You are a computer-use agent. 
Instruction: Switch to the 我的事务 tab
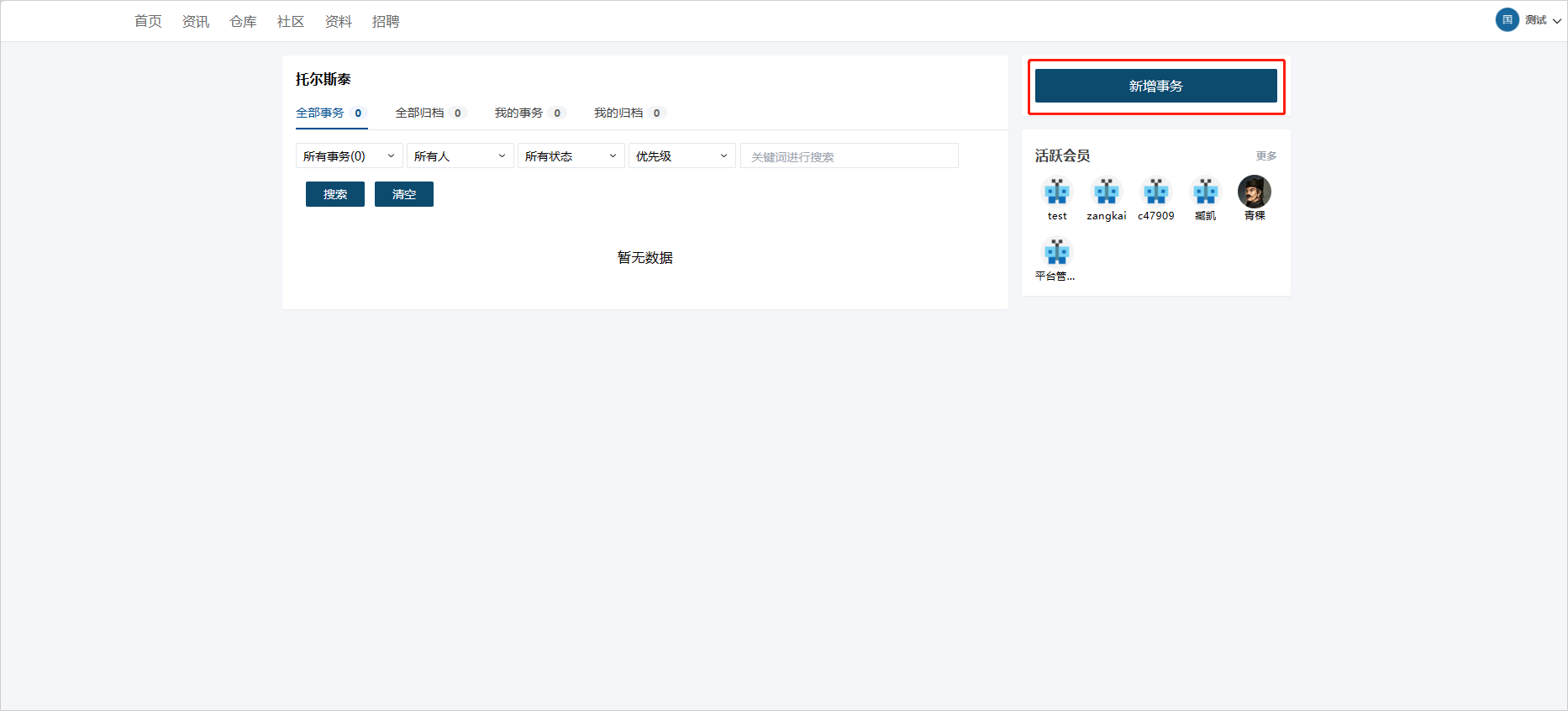point(529,113)
